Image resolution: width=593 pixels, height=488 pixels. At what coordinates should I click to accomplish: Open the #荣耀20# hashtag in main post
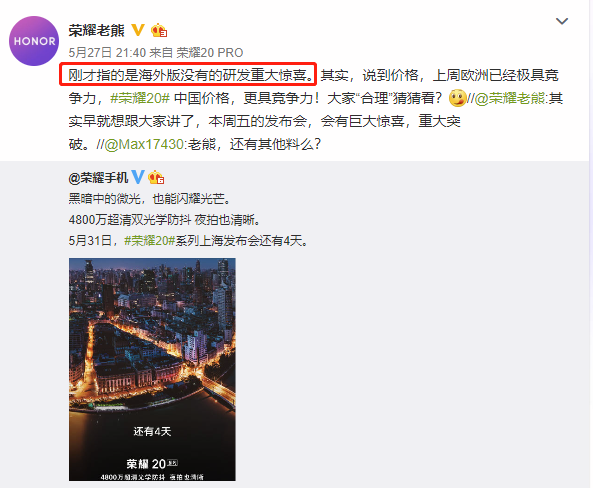point(140,98)
